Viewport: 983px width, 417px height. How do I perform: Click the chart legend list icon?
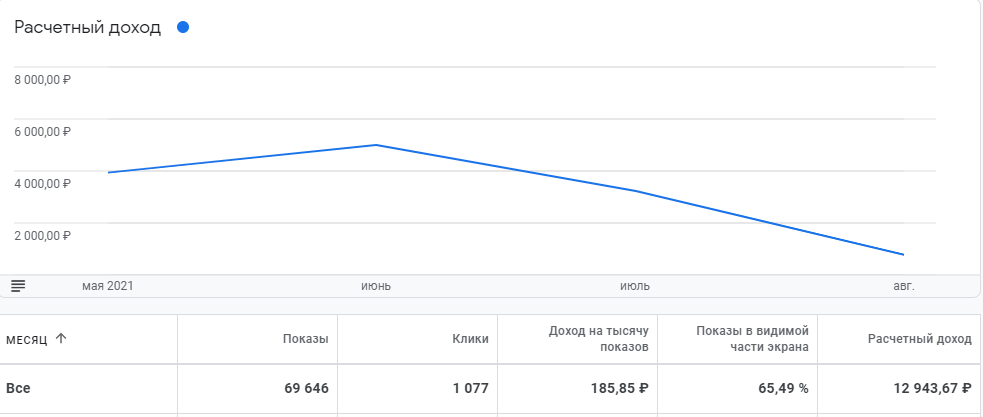click(18, 286)
